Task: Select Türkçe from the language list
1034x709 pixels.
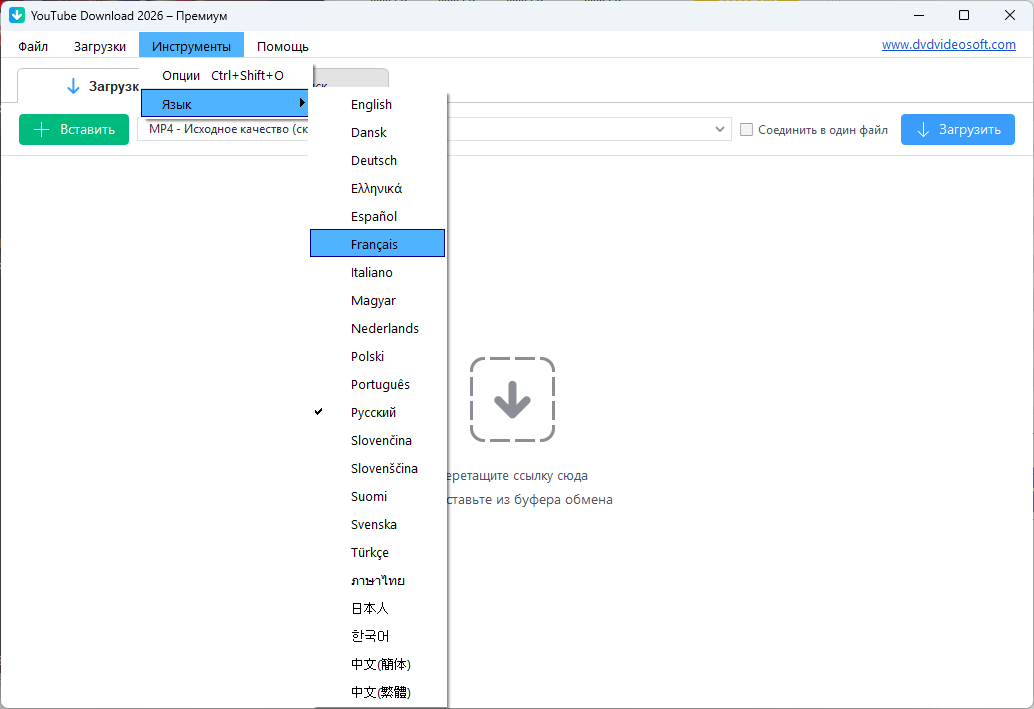Action: (x=370, y=552)
